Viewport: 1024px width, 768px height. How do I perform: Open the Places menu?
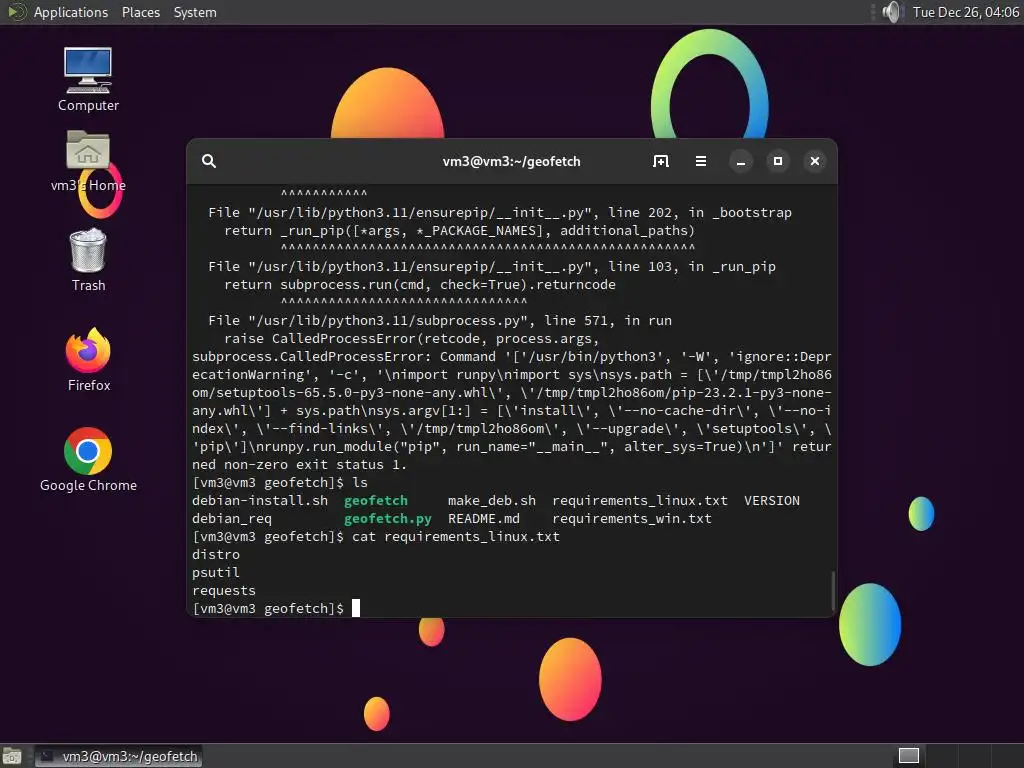click(140, 12)
